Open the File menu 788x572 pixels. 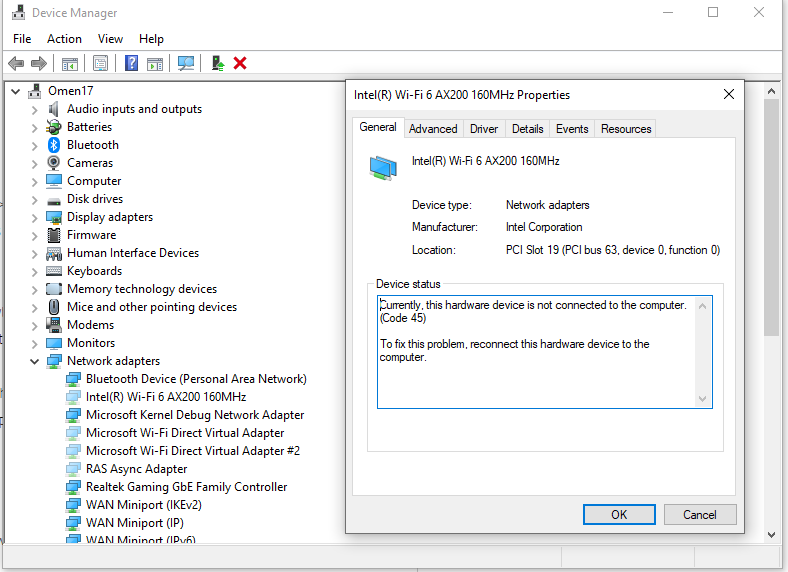click(x=22, y=39)
